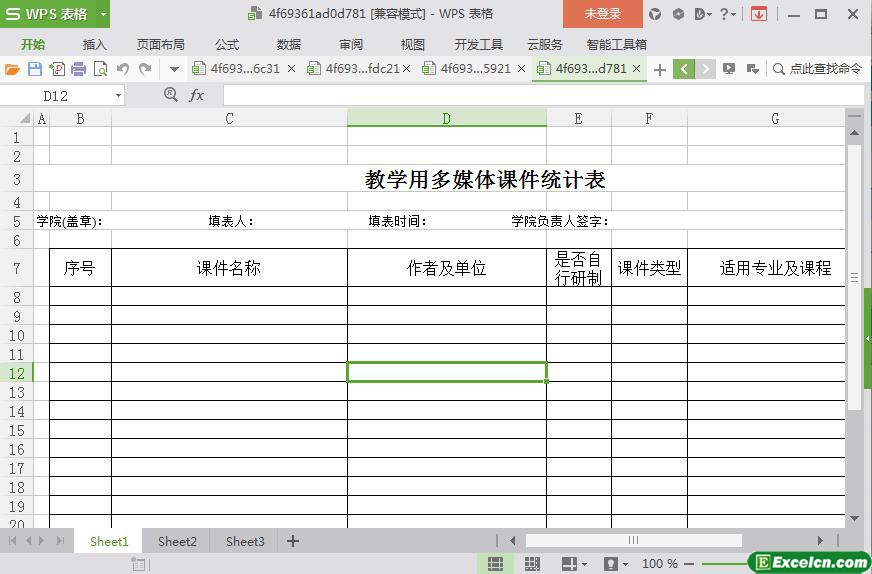
Task: Open the 页面布局 ribbon tab
Action: pyautogui.click(x=161, y=44)
